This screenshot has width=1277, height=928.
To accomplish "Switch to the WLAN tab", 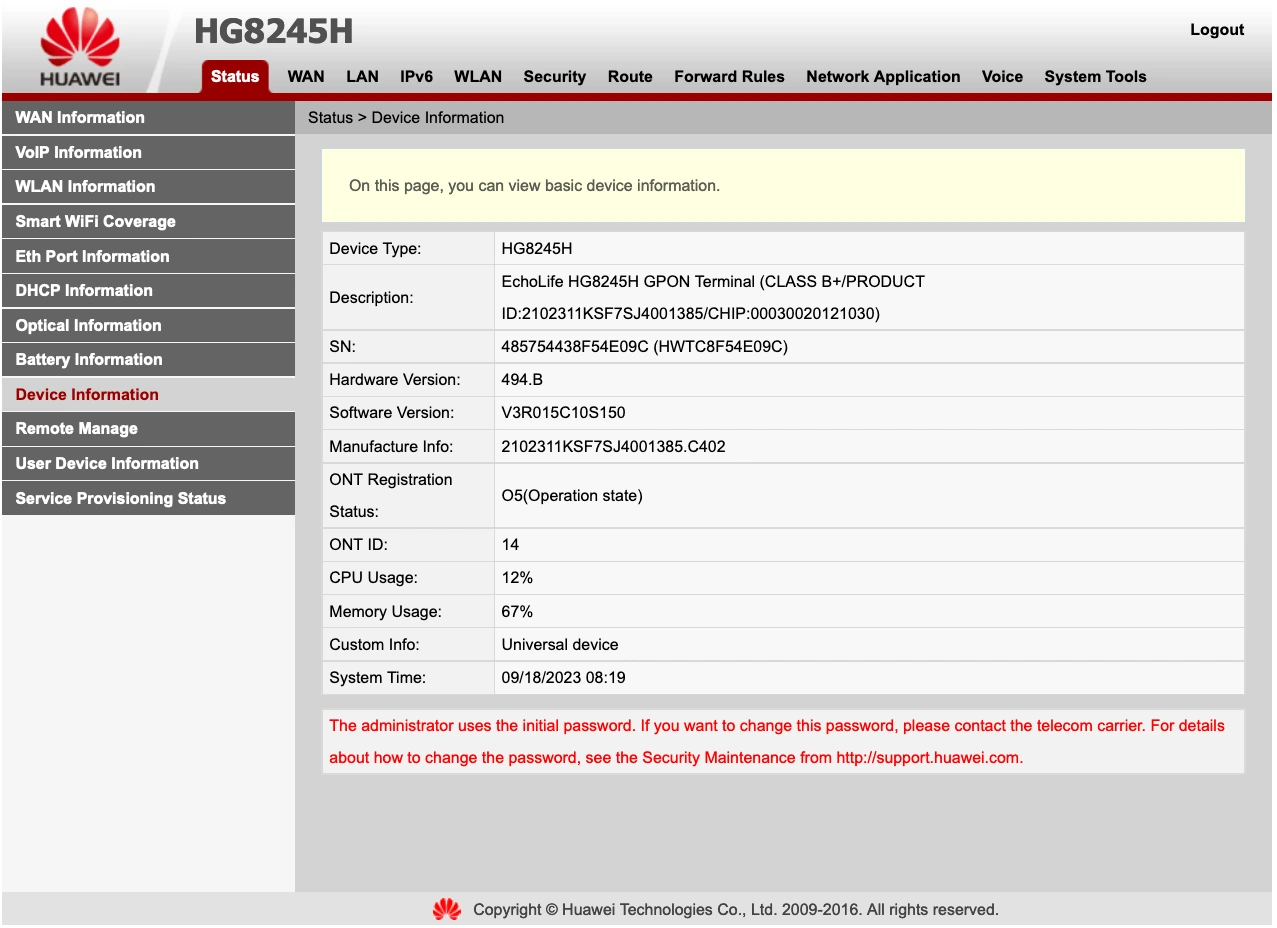I will (x=478, y=77).
